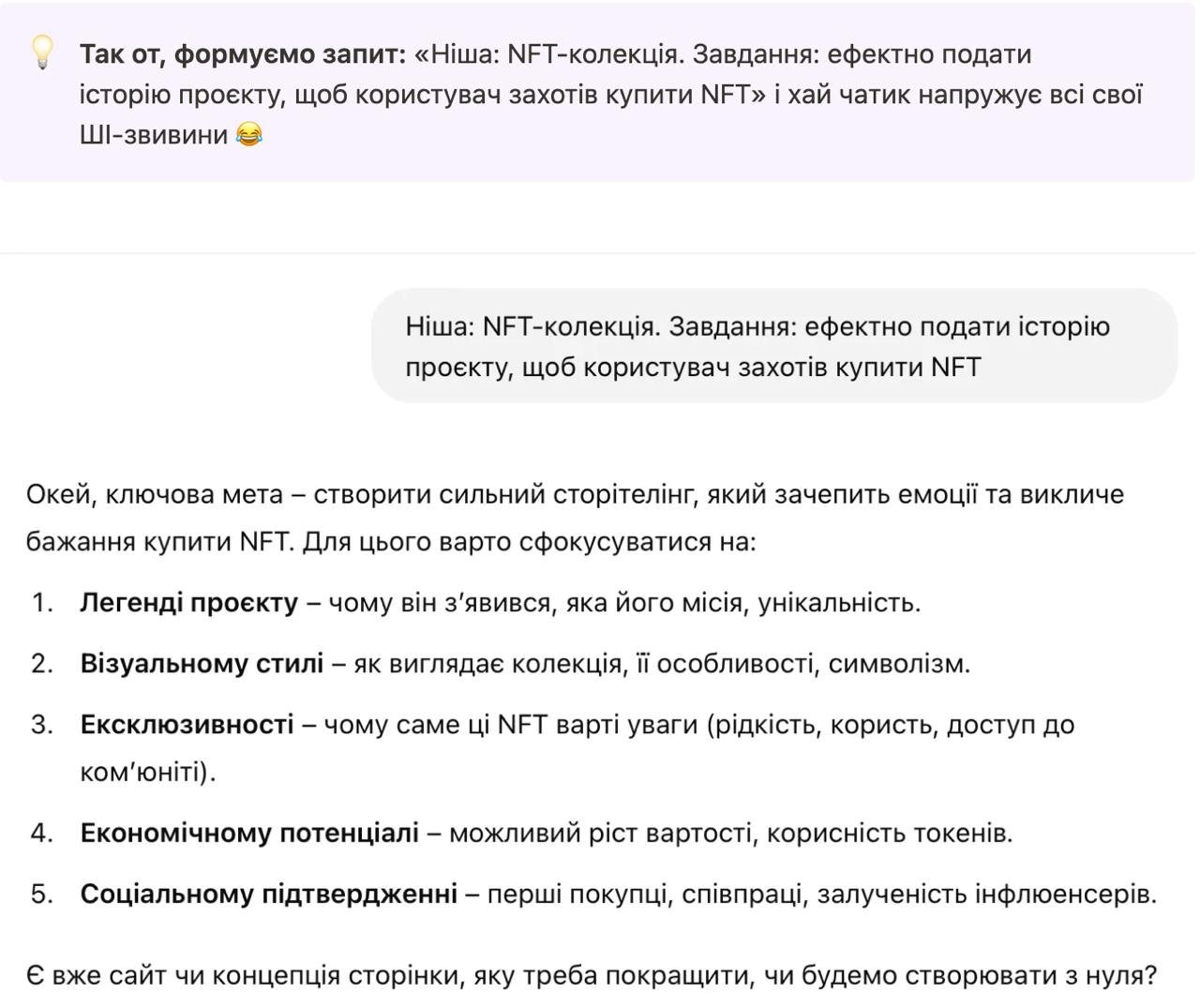Image resolution: width=1200 pixels, height=1008 pixels.
Task: Click the purple callout block with the prompt
Action: coord(598,92)
